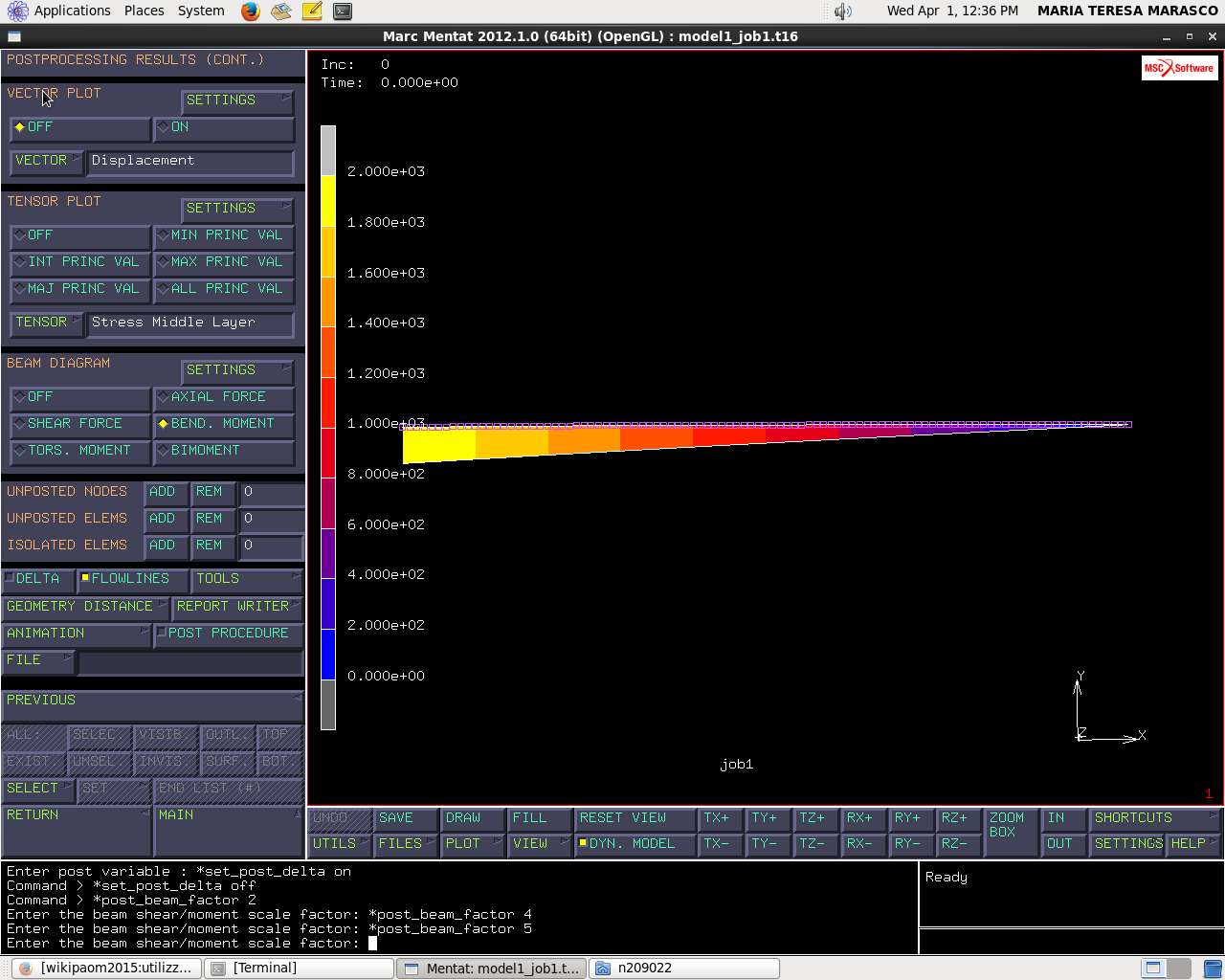Click ADD for UNPOSTED NODES
1225x980 pixels.
pos(167,493)
